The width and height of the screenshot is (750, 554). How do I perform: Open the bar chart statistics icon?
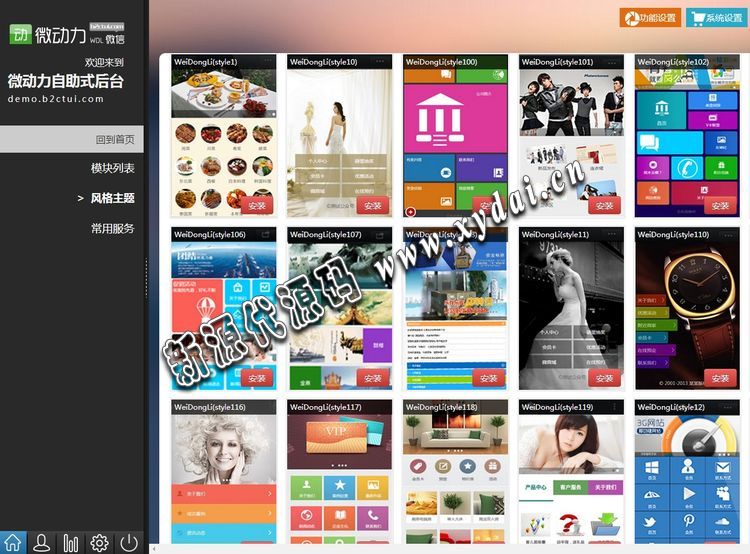(x=71, y=543)
